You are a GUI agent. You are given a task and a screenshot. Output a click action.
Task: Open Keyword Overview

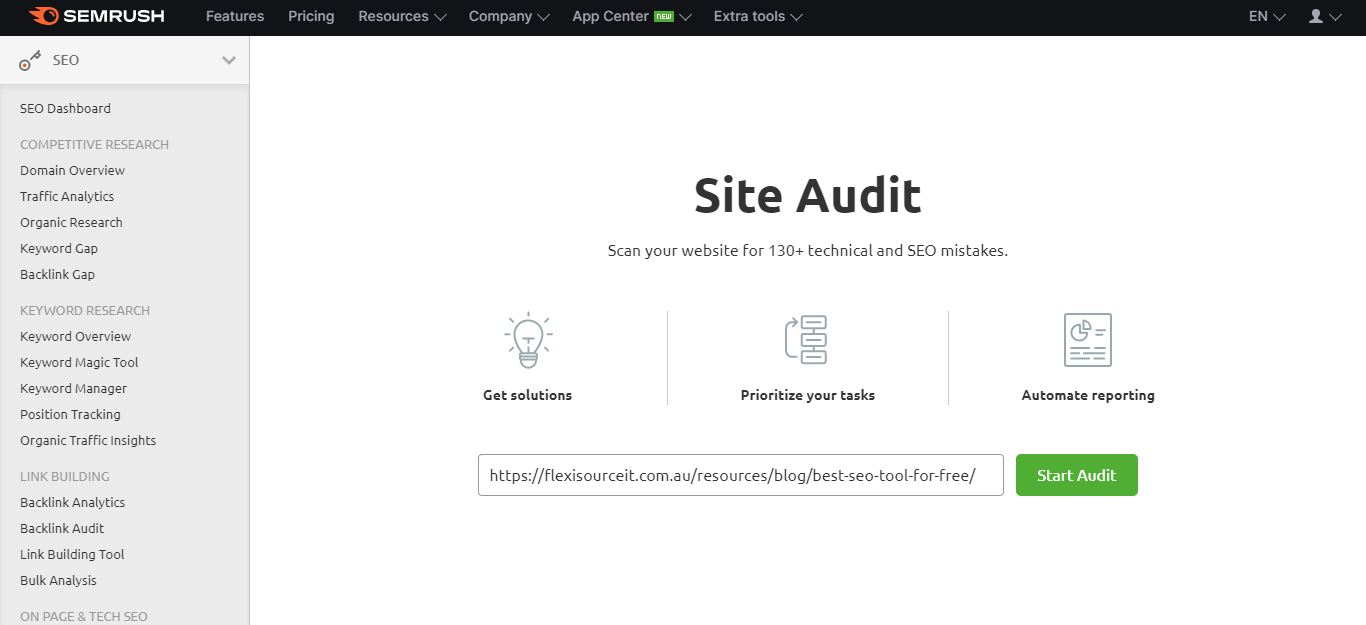pos(75,336)
